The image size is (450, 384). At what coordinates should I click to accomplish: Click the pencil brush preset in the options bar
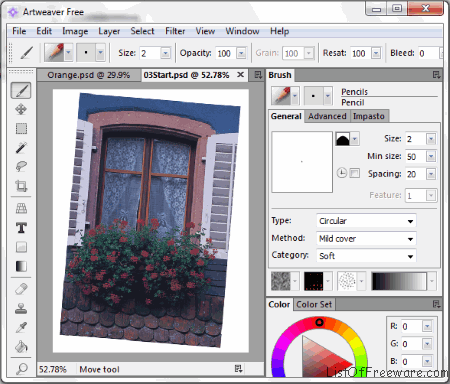[x=55, y=53]
